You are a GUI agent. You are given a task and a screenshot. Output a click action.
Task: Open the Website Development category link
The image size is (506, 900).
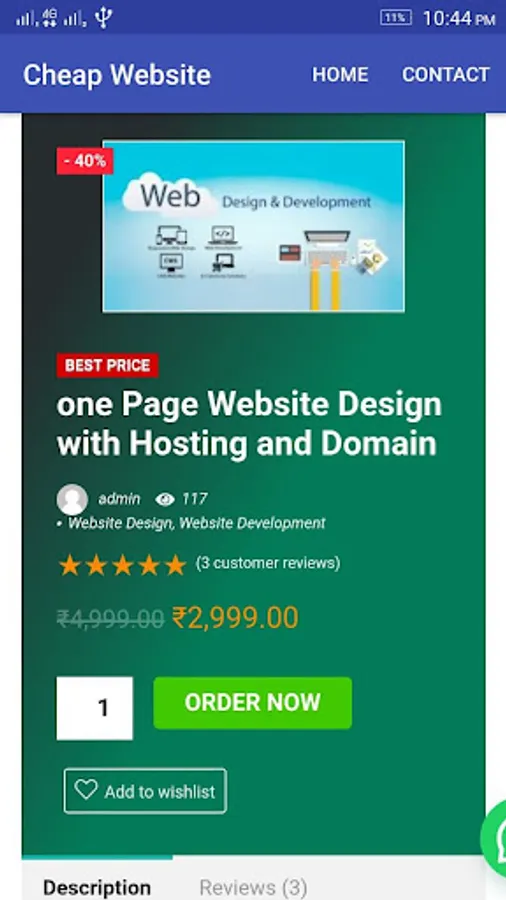pos(252,523)
